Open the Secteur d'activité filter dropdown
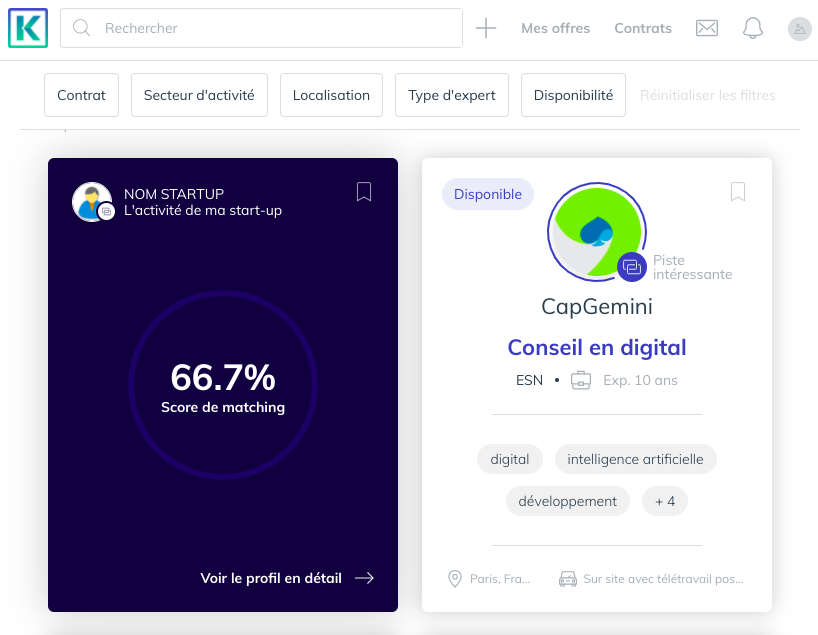Image resolution: width=818 pixels, height=635 pixels. [x=199, y=95]
